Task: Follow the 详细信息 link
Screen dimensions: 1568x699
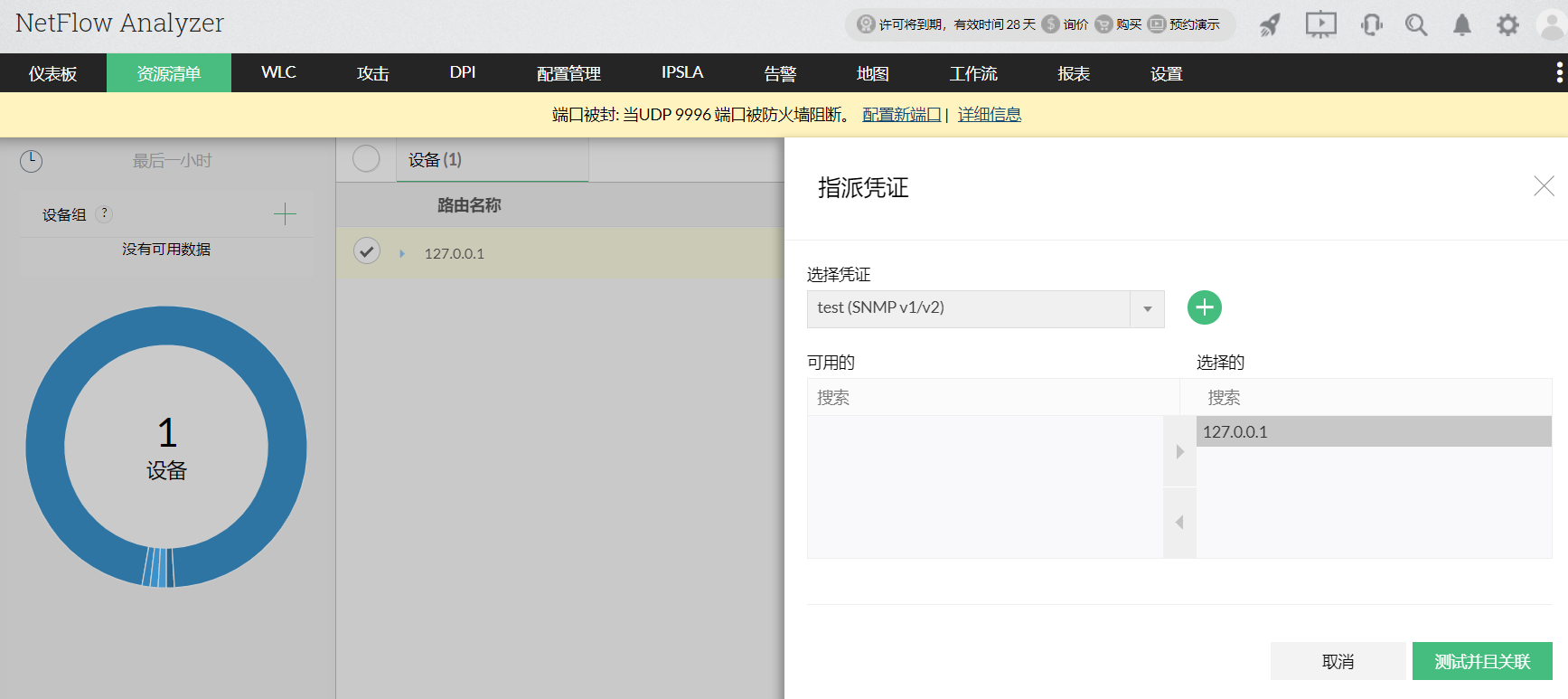Action: (x=990, y=115)
